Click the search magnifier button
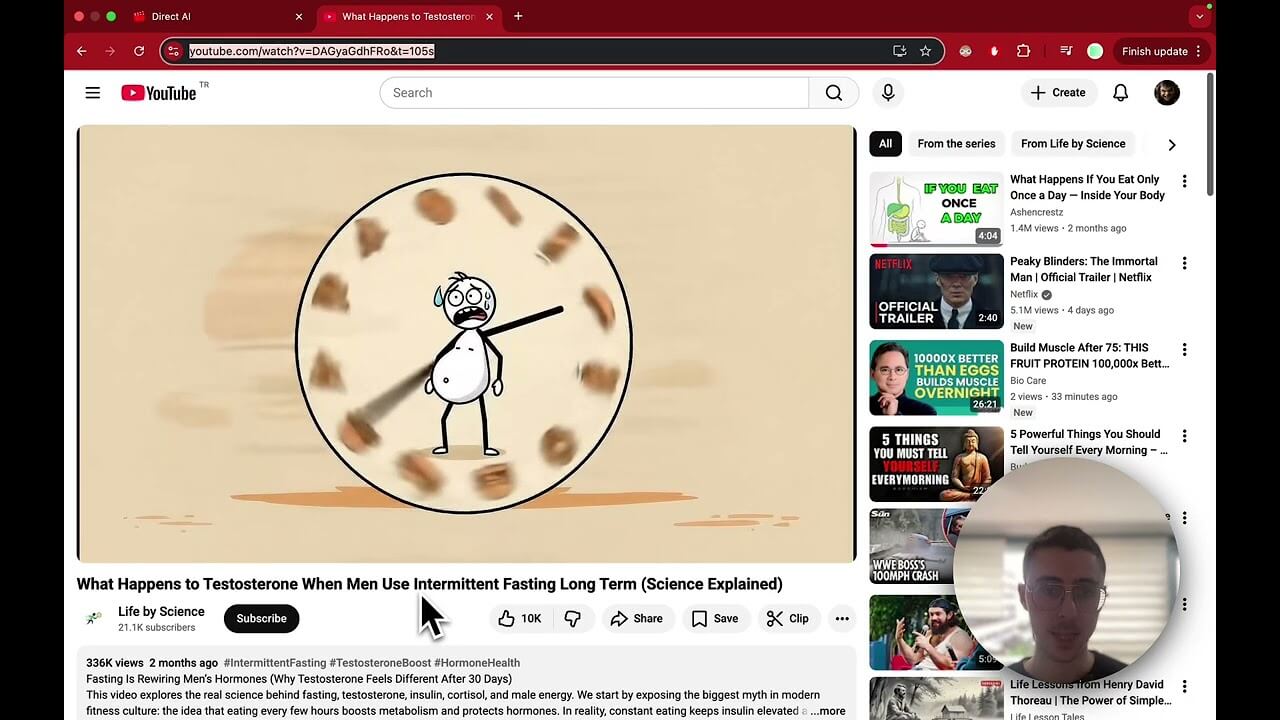Screen dimensions: 1280x720 click(x=833, y=93)
